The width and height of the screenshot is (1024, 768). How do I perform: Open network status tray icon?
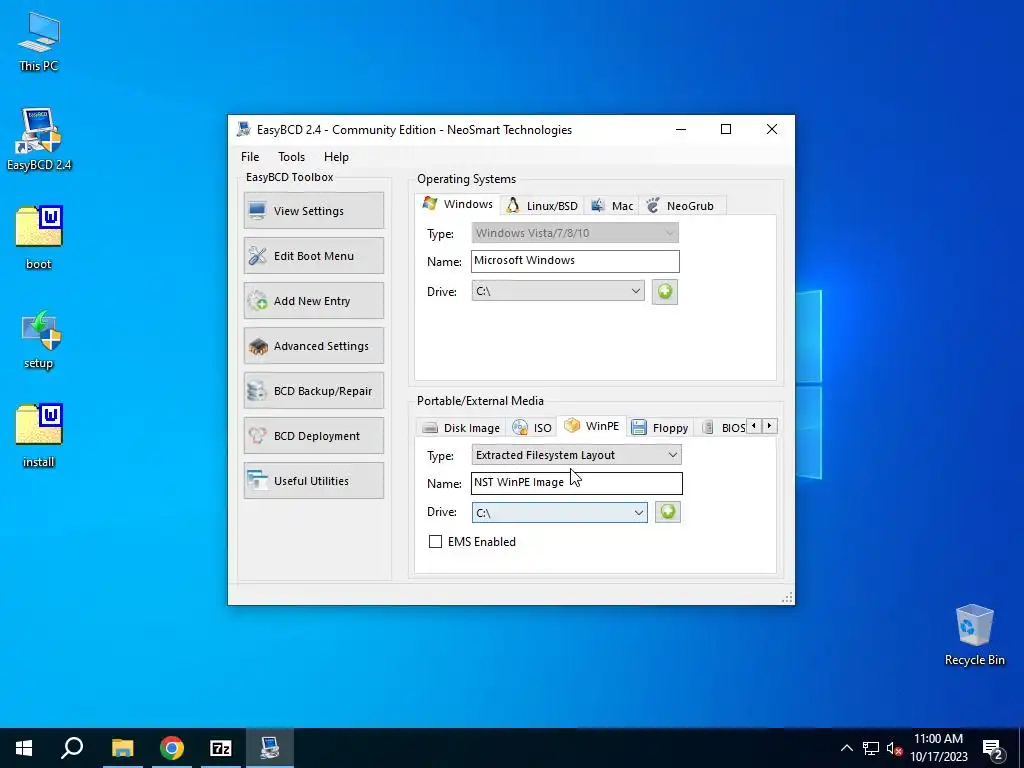click(871, 748)
